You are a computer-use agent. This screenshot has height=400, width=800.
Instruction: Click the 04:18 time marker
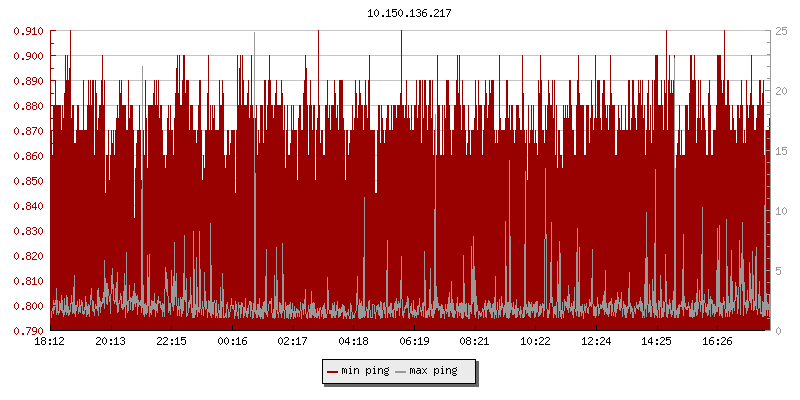(353, 342)
